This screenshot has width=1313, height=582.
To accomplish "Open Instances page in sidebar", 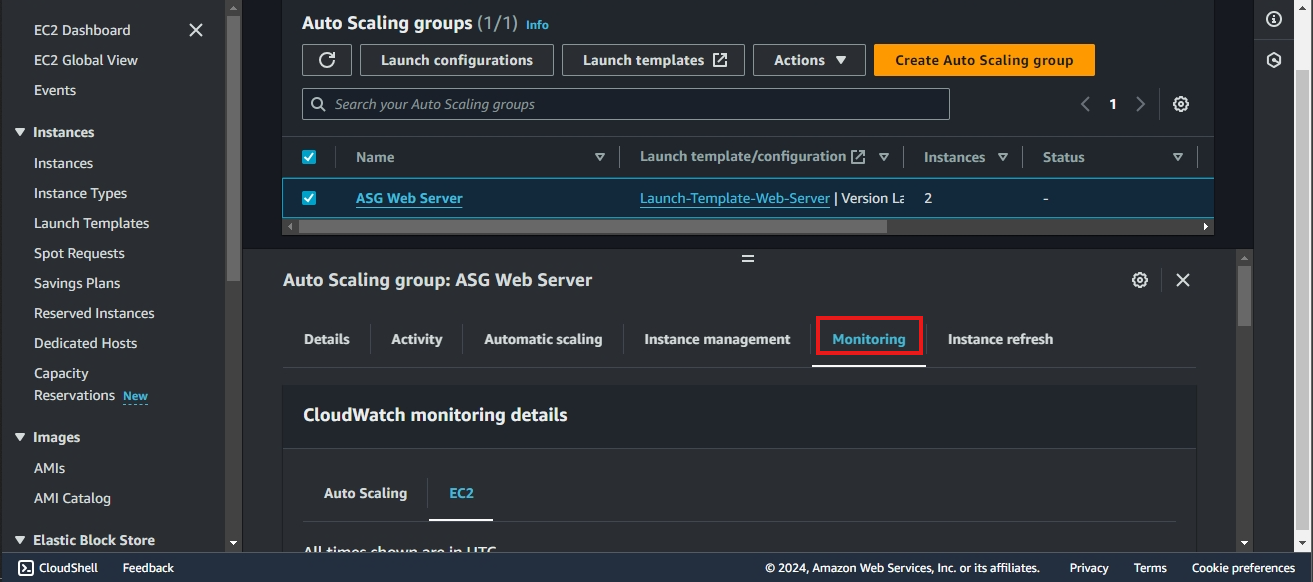I will tap(63, 163).
